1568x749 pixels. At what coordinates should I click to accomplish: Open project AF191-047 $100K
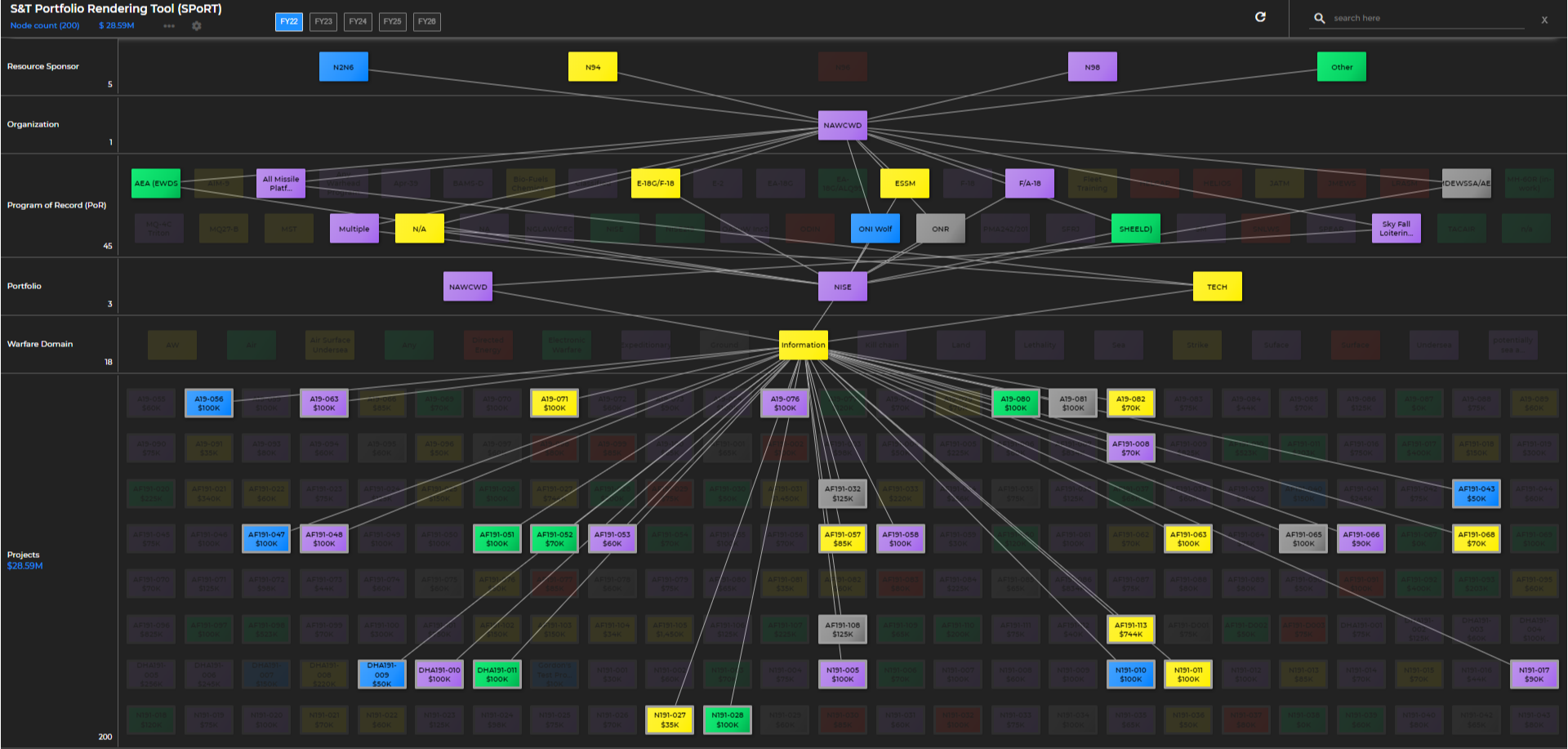(266, 539)
